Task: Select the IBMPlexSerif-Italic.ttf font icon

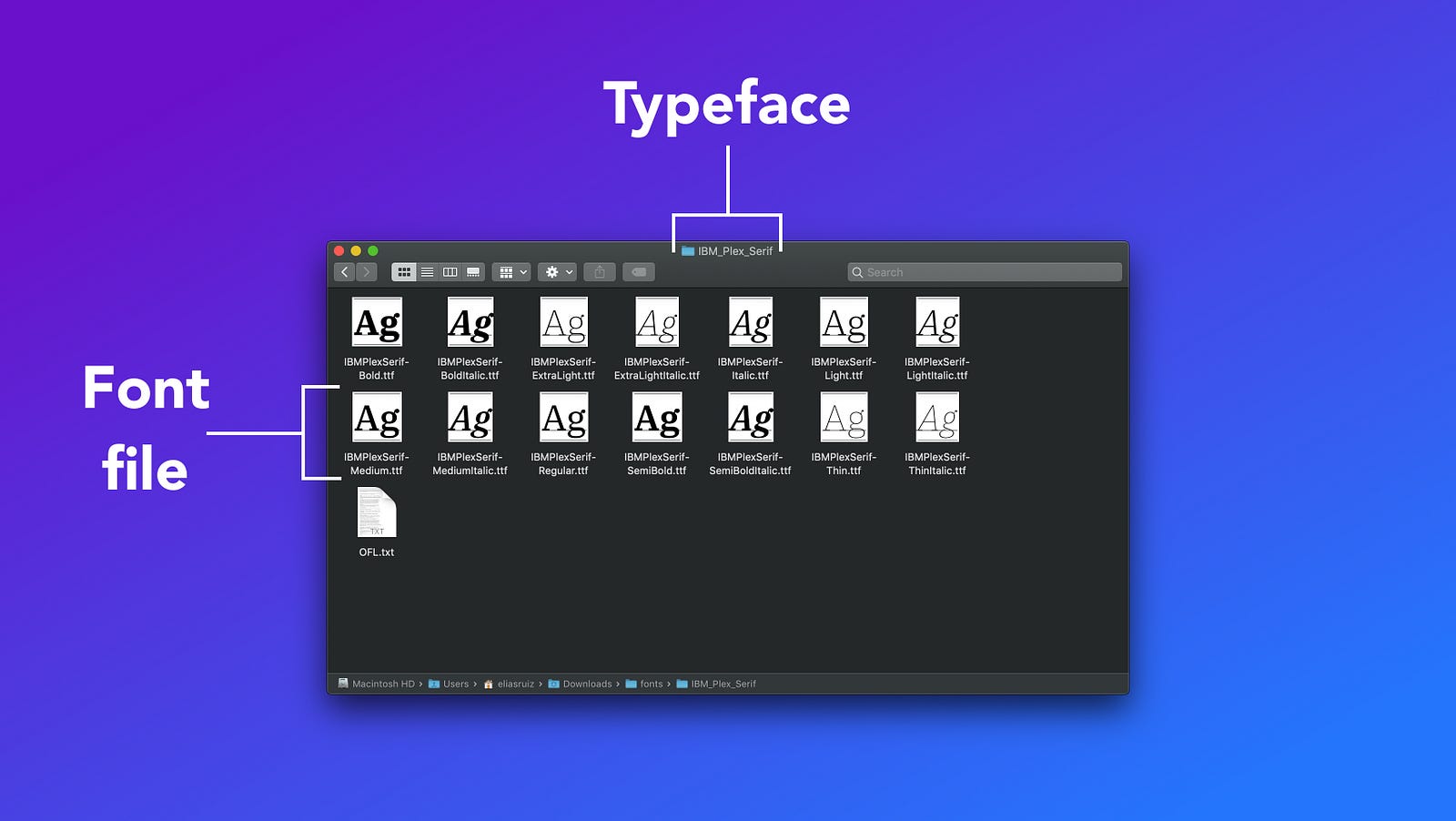Action: coord(751,322)
